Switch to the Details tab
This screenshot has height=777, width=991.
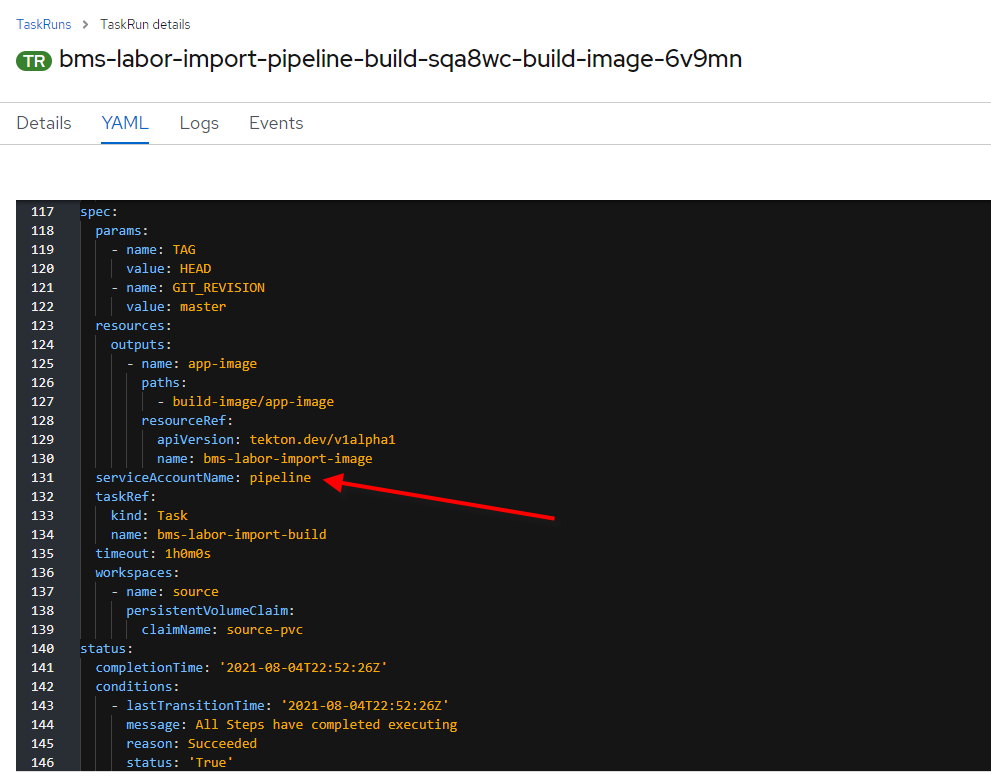click(43, 122)
